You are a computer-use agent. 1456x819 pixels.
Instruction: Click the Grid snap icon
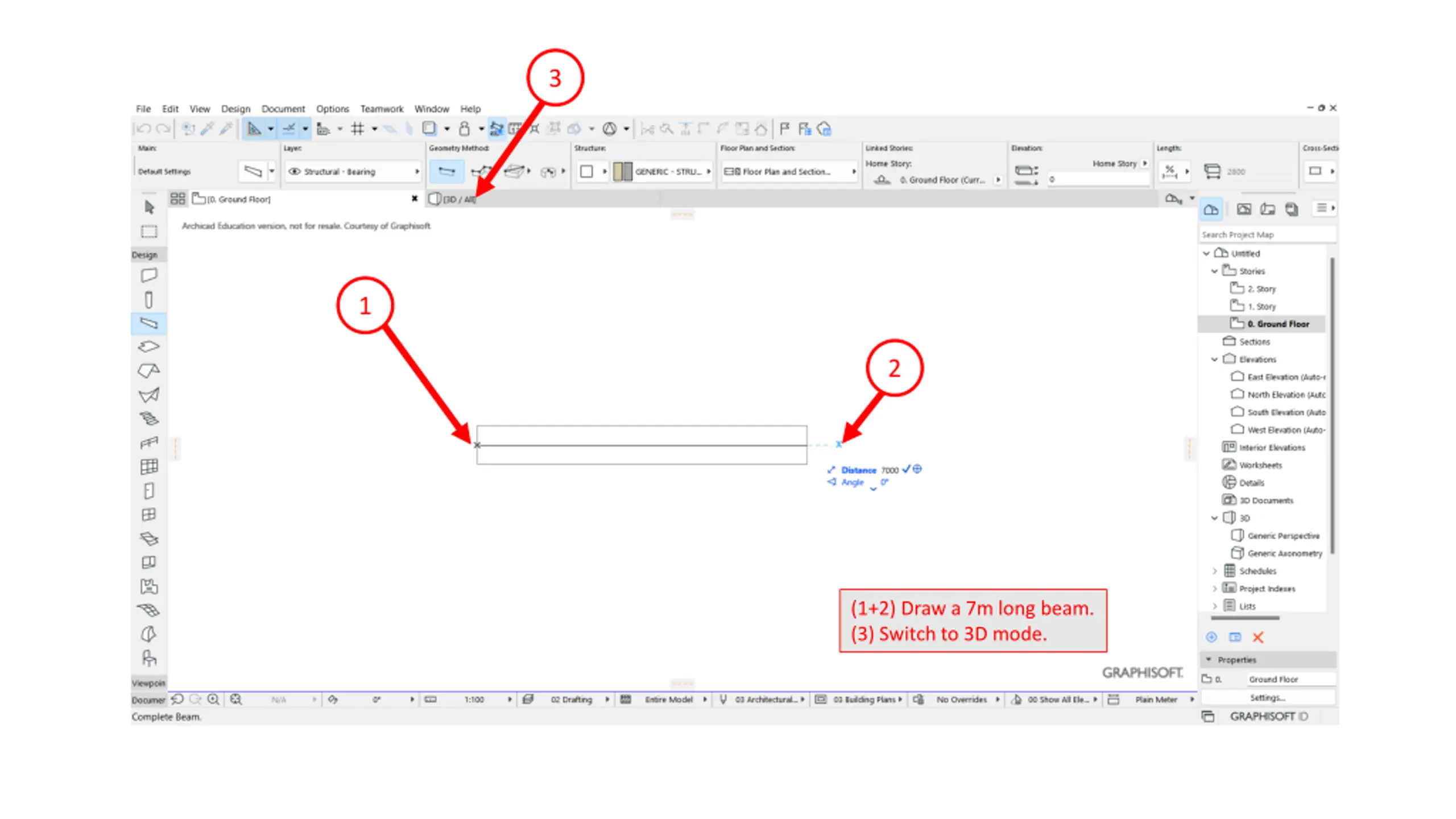pyautogui.click(x=358, y=129)
